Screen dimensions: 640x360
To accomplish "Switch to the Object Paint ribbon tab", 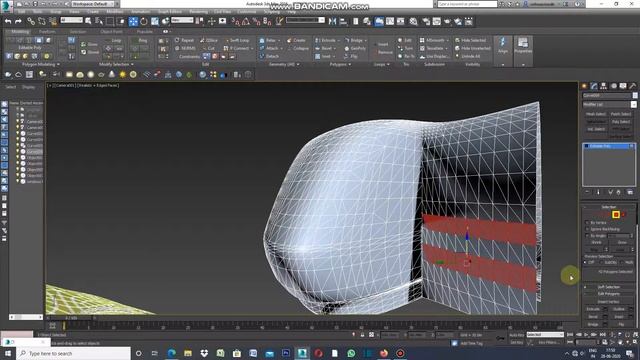I will click(111, 31).
